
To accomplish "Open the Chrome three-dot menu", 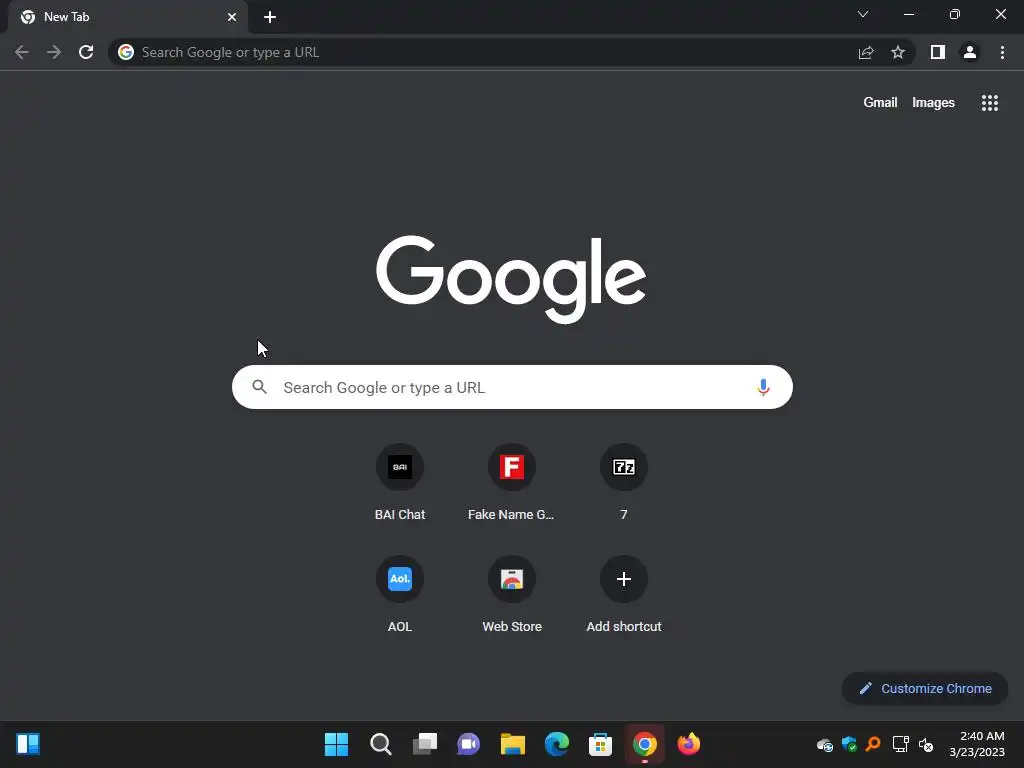I will [x=1002, y=52].
